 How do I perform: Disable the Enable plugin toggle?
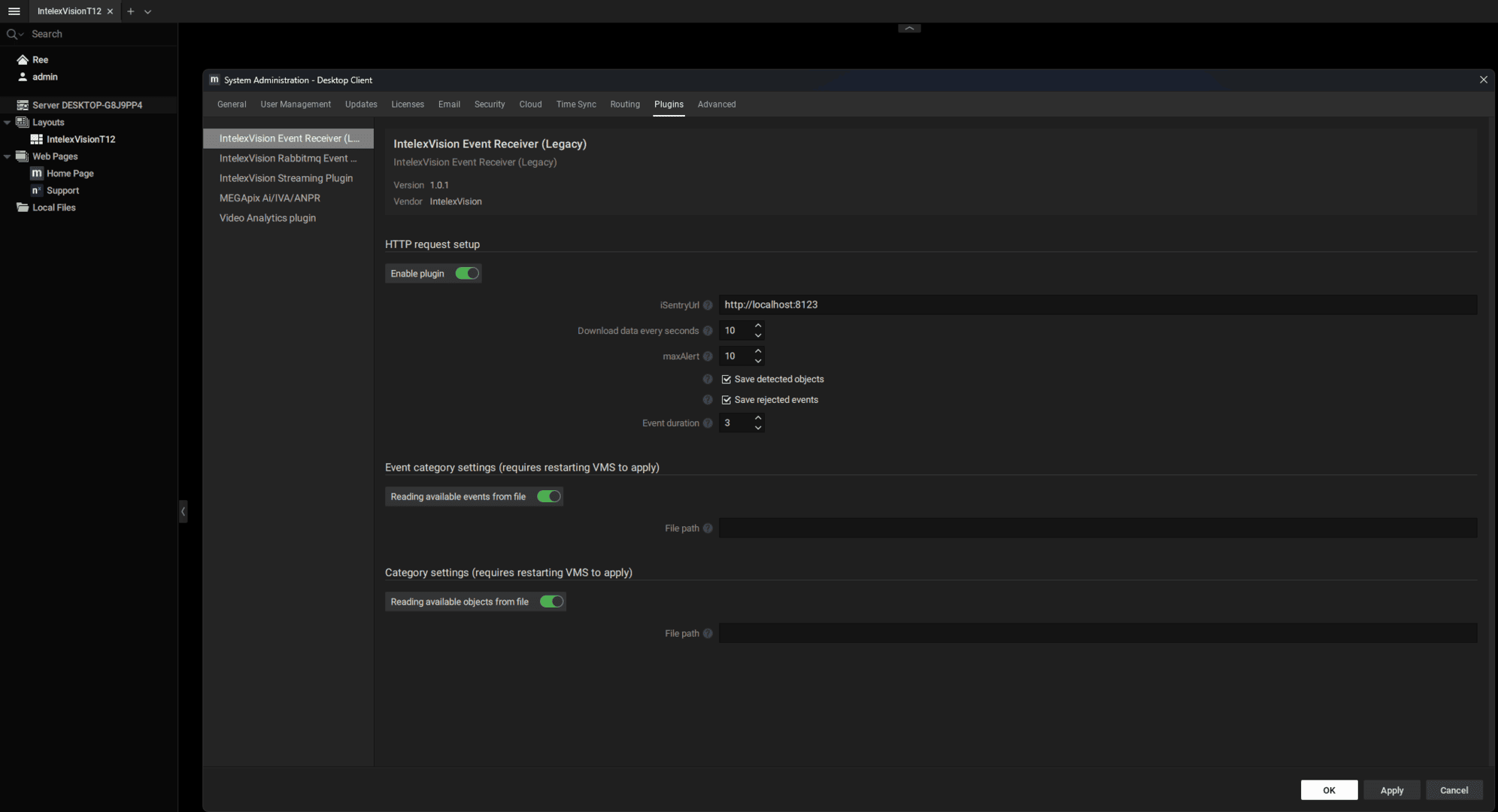coord(467,274)
